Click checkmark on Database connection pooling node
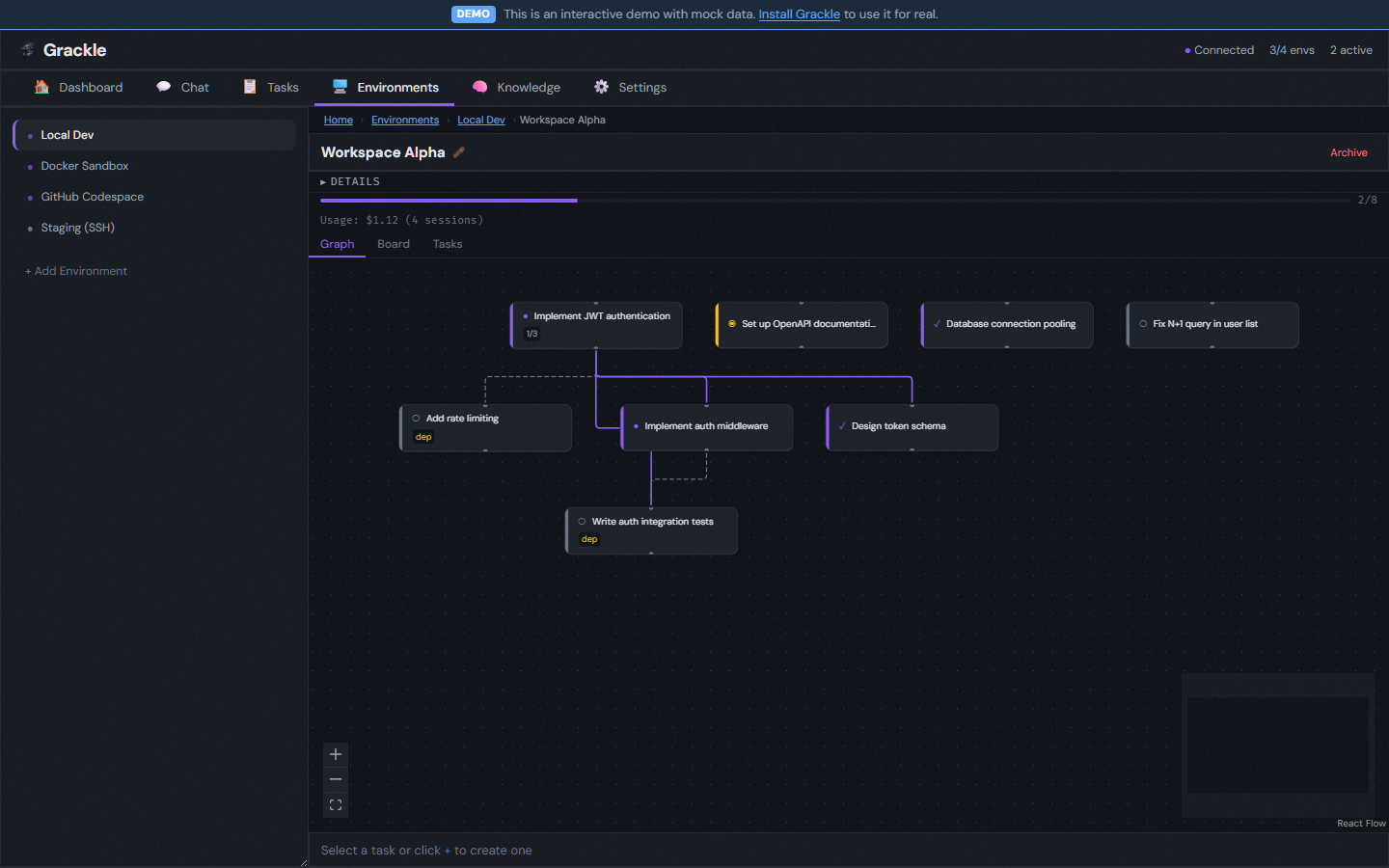Image resolution: width=1389 pixels, height=868 pixels. (x=937, y=324)
